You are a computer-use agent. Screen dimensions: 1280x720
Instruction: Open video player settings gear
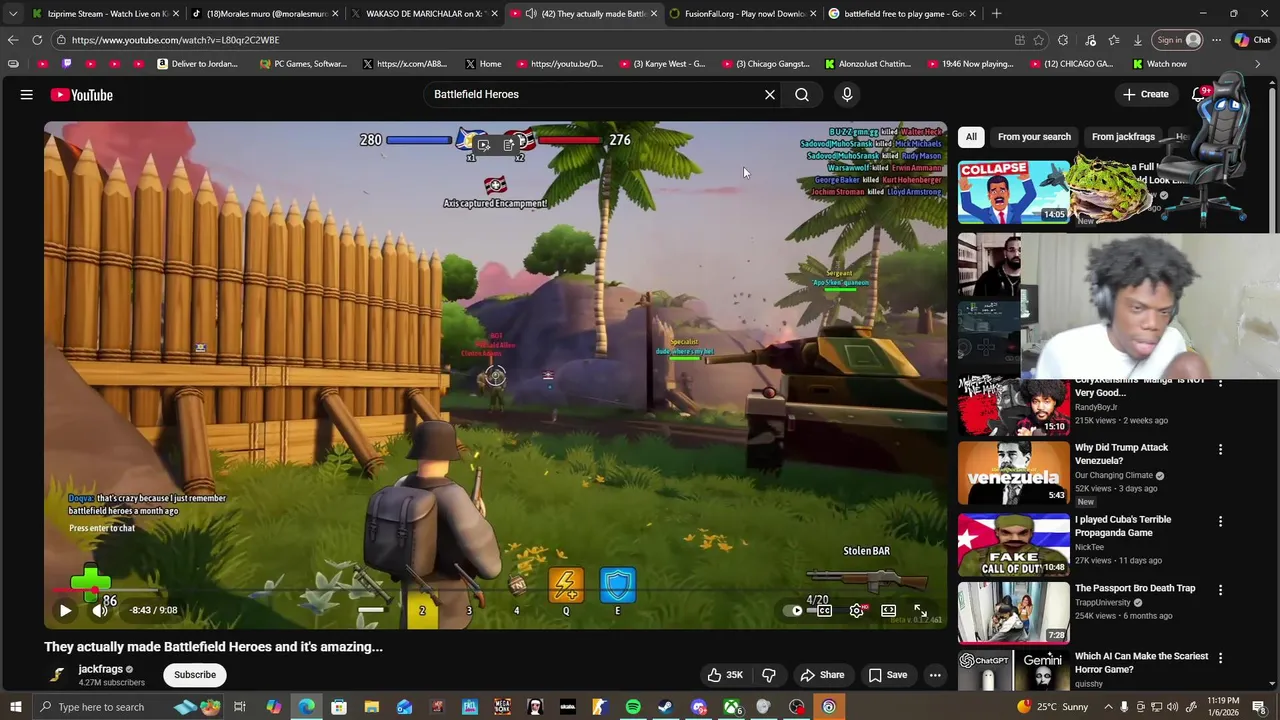click(857, 610)
